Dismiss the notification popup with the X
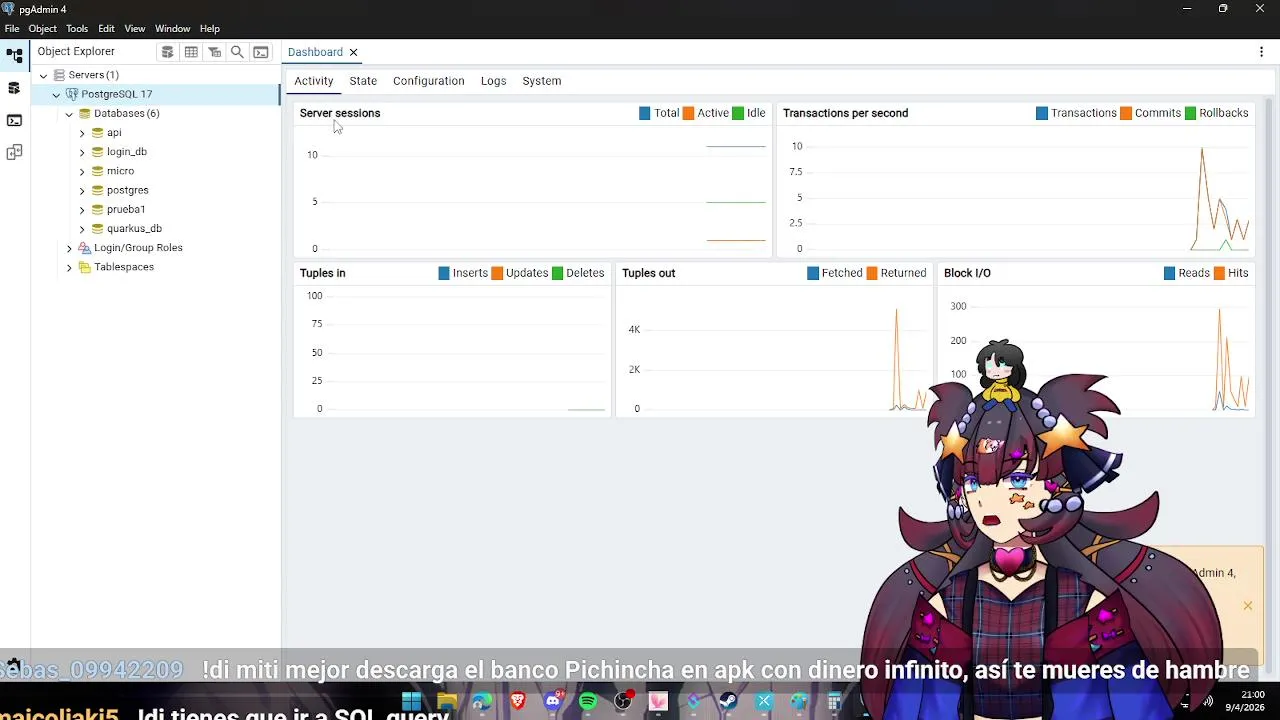This screenshot has width=1280, height=720. click(x=1248, y=606)
